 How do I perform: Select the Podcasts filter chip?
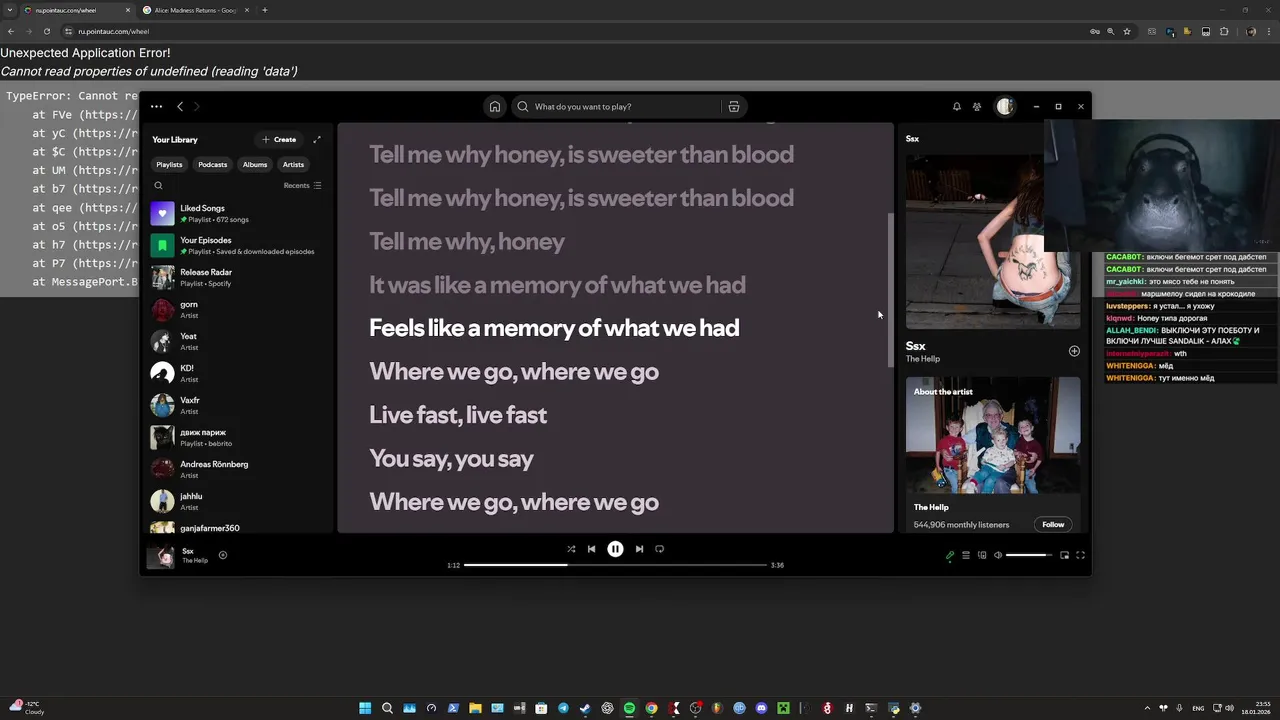(212, 164)
